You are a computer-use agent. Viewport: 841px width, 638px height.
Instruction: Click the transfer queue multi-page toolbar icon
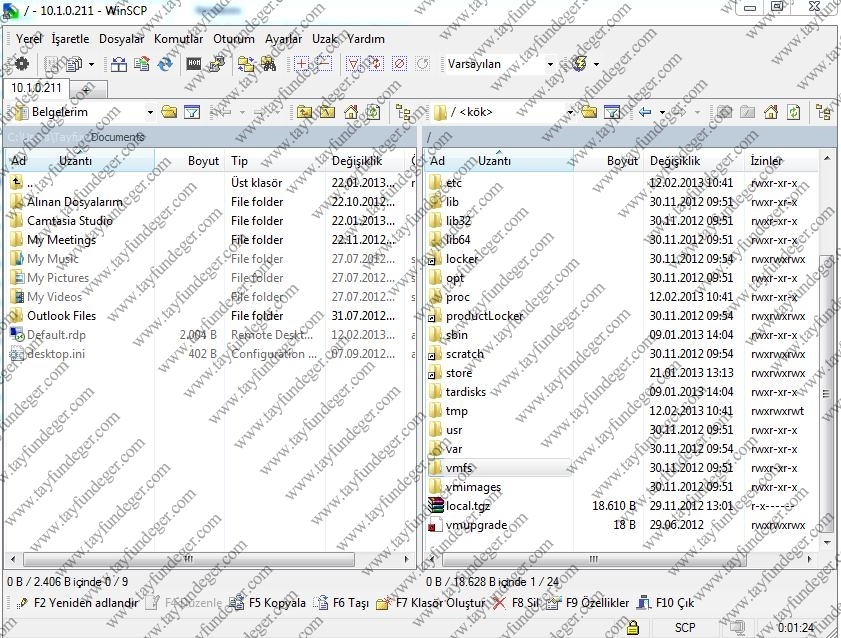74,64
